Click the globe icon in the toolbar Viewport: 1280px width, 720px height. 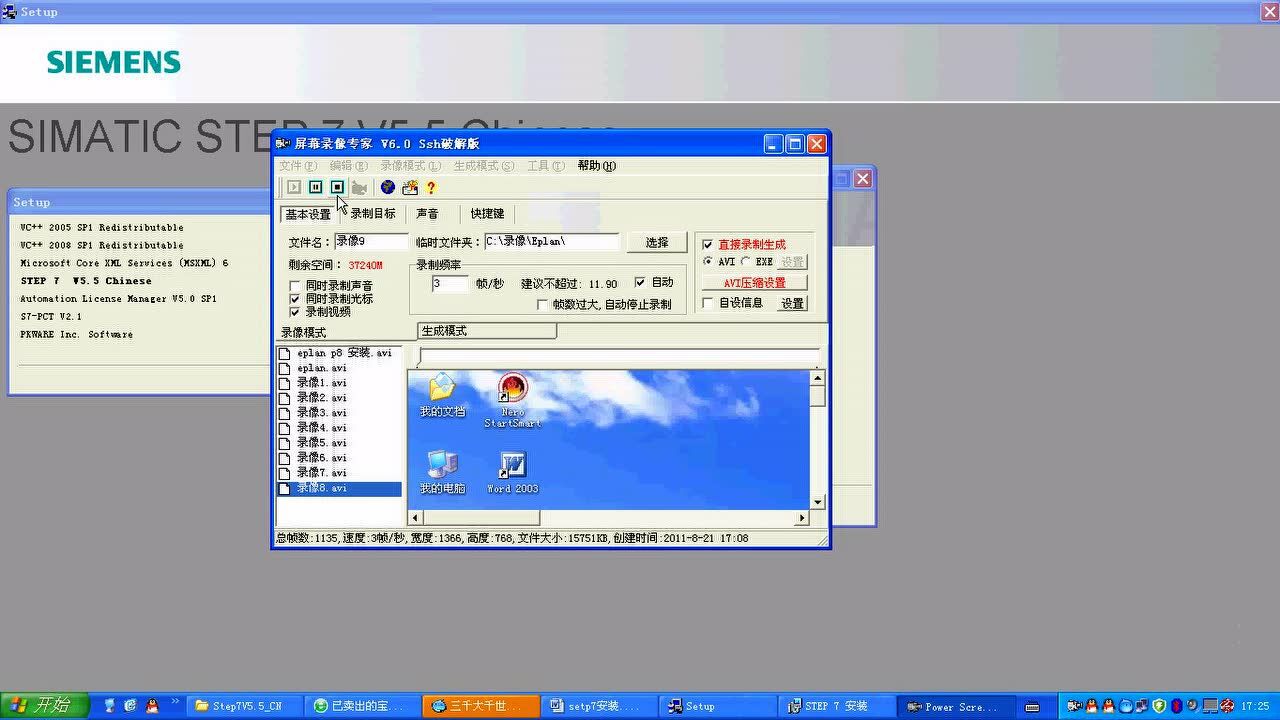388,187
